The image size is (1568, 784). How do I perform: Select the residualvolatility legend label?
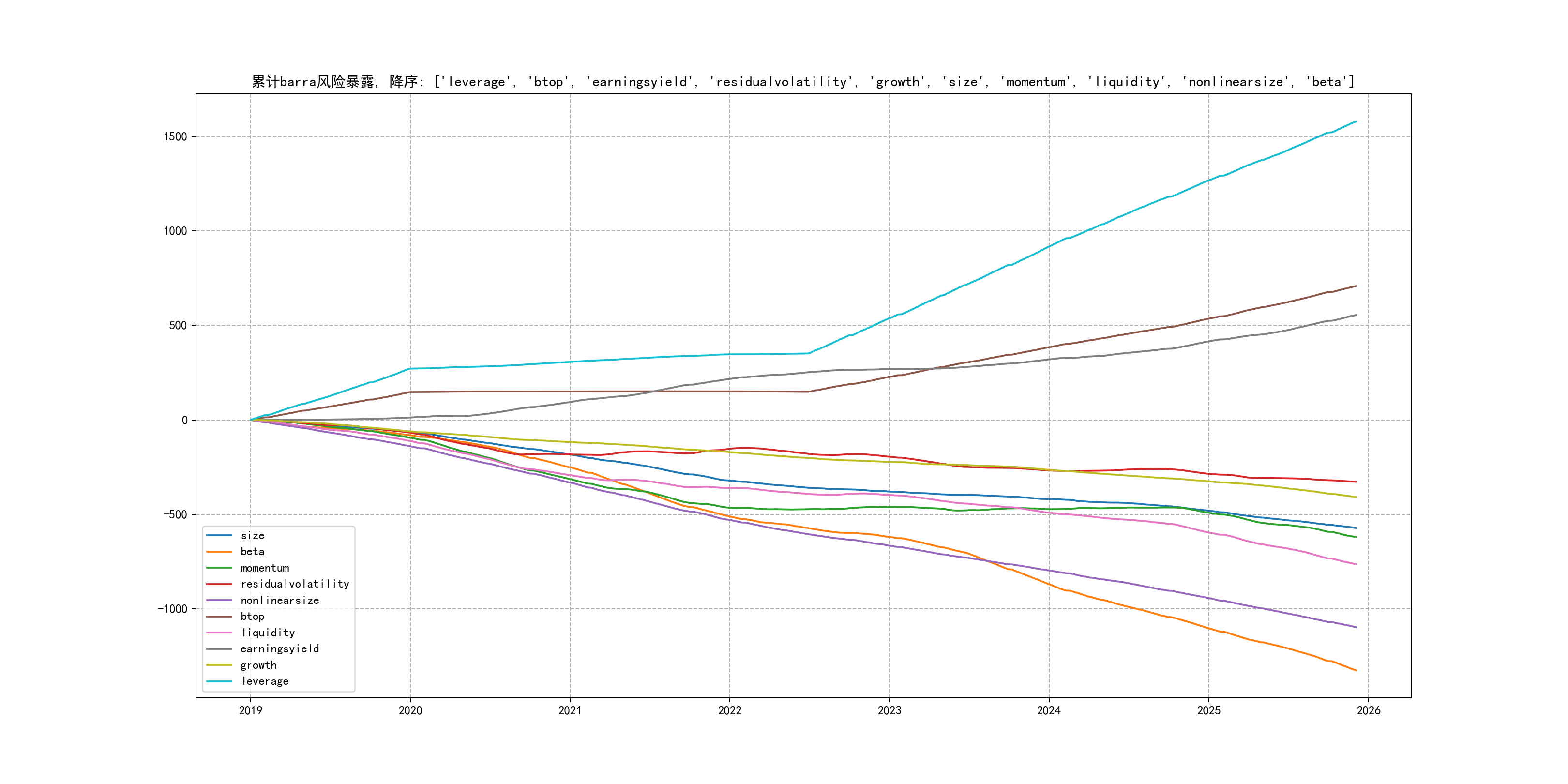(295, 584)
